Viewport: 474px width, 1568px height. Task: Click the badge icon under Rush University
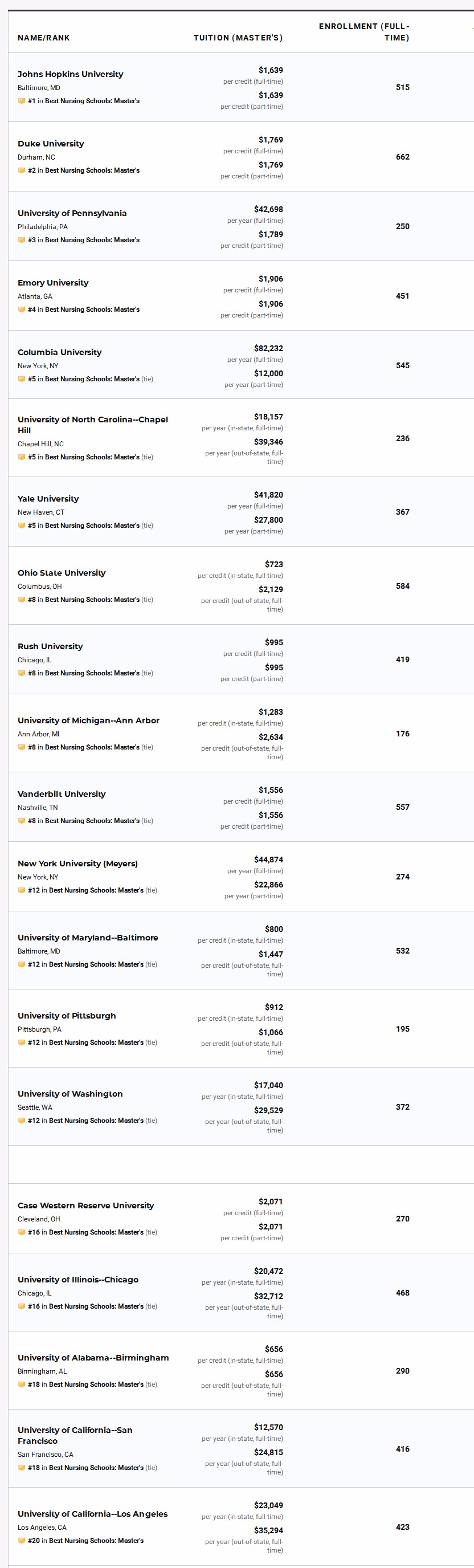[x=21, y=673]
